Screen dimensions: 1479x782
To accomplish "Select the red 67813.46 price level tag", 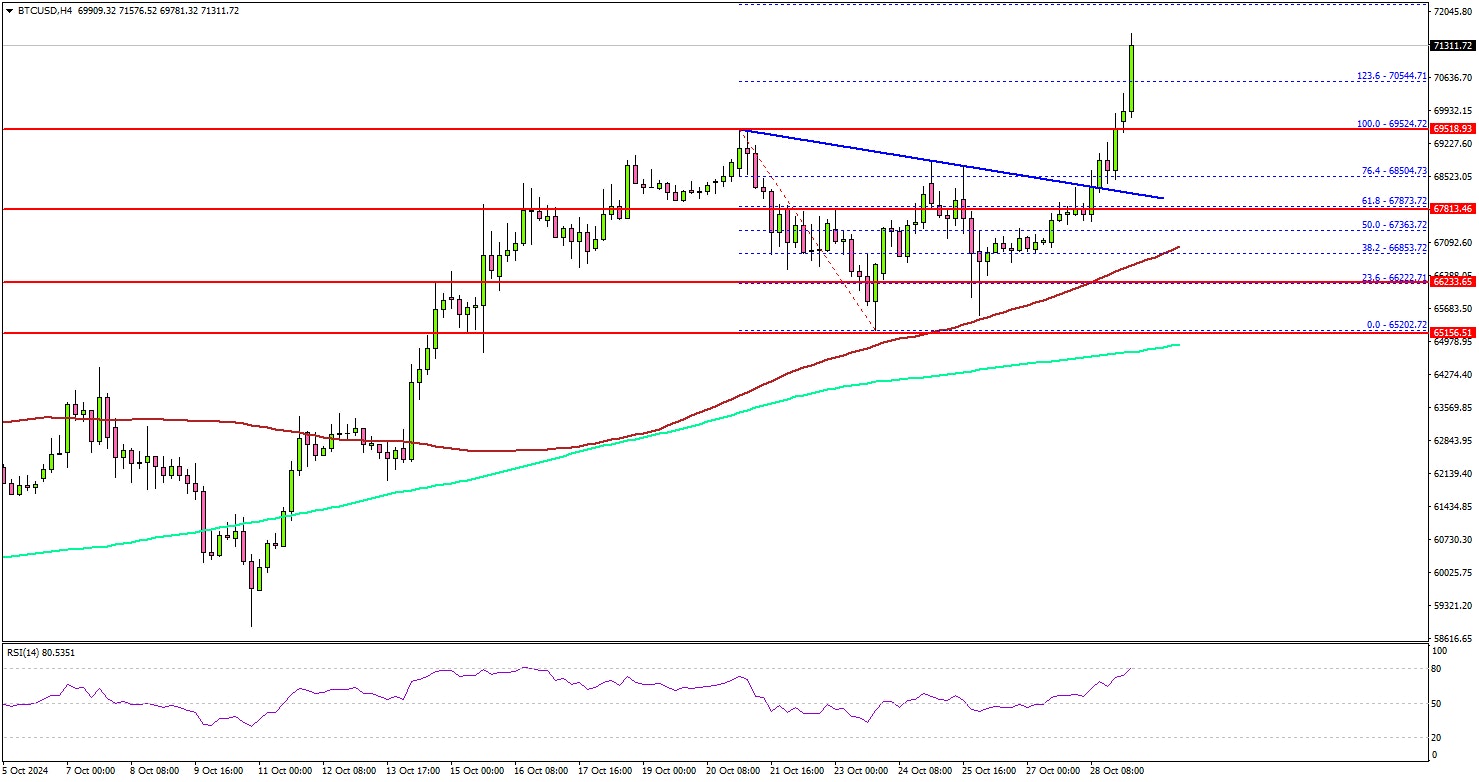I will pyautogui.click(x=1451, y=209).
